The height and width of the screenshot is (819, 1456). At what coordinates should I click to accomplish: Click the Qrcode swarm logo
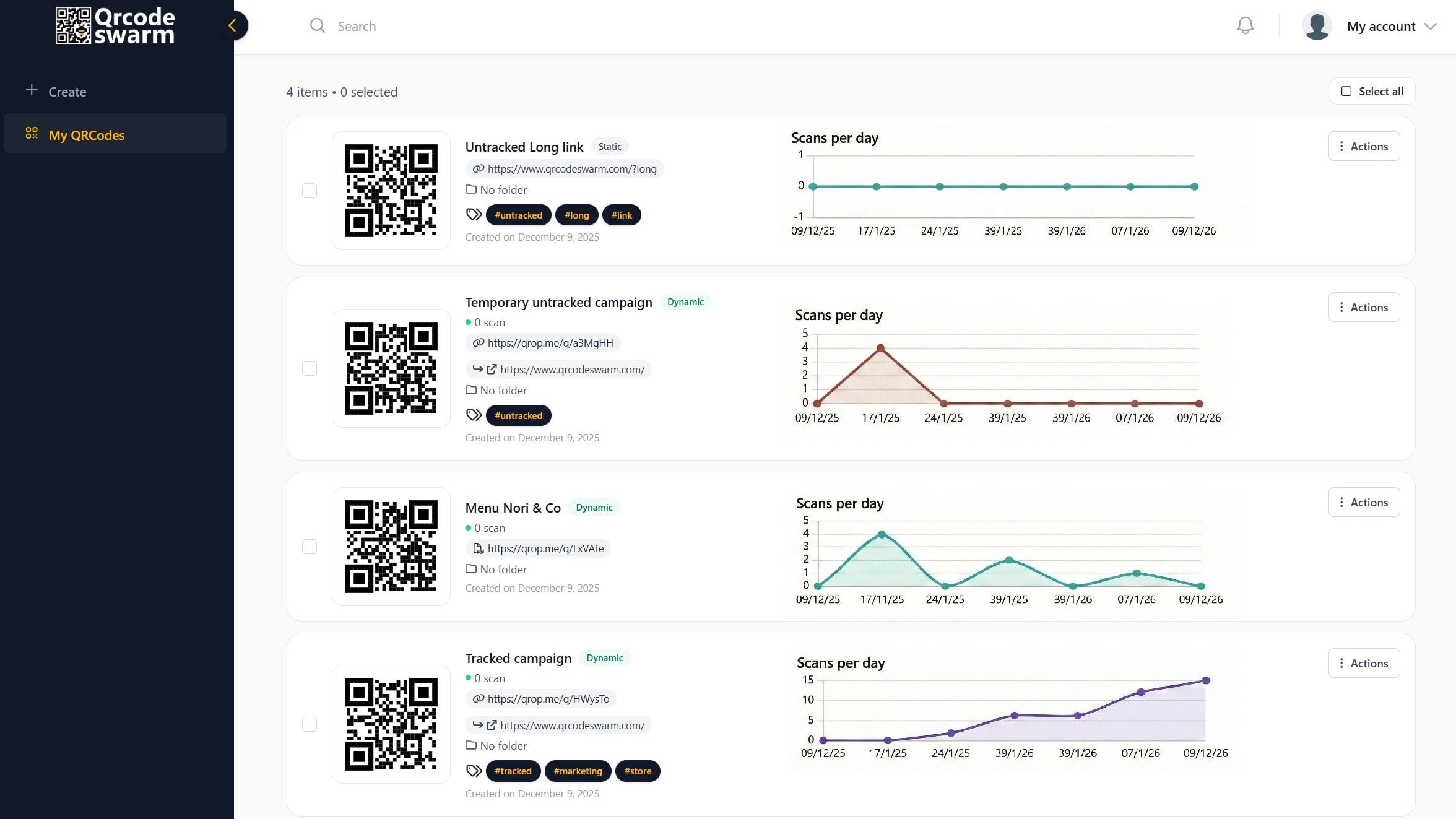point(115,25)
